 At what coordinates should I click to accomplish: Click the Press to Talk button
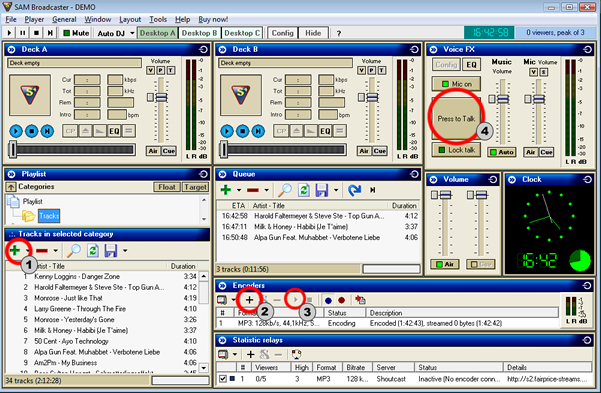pos(456,119)
